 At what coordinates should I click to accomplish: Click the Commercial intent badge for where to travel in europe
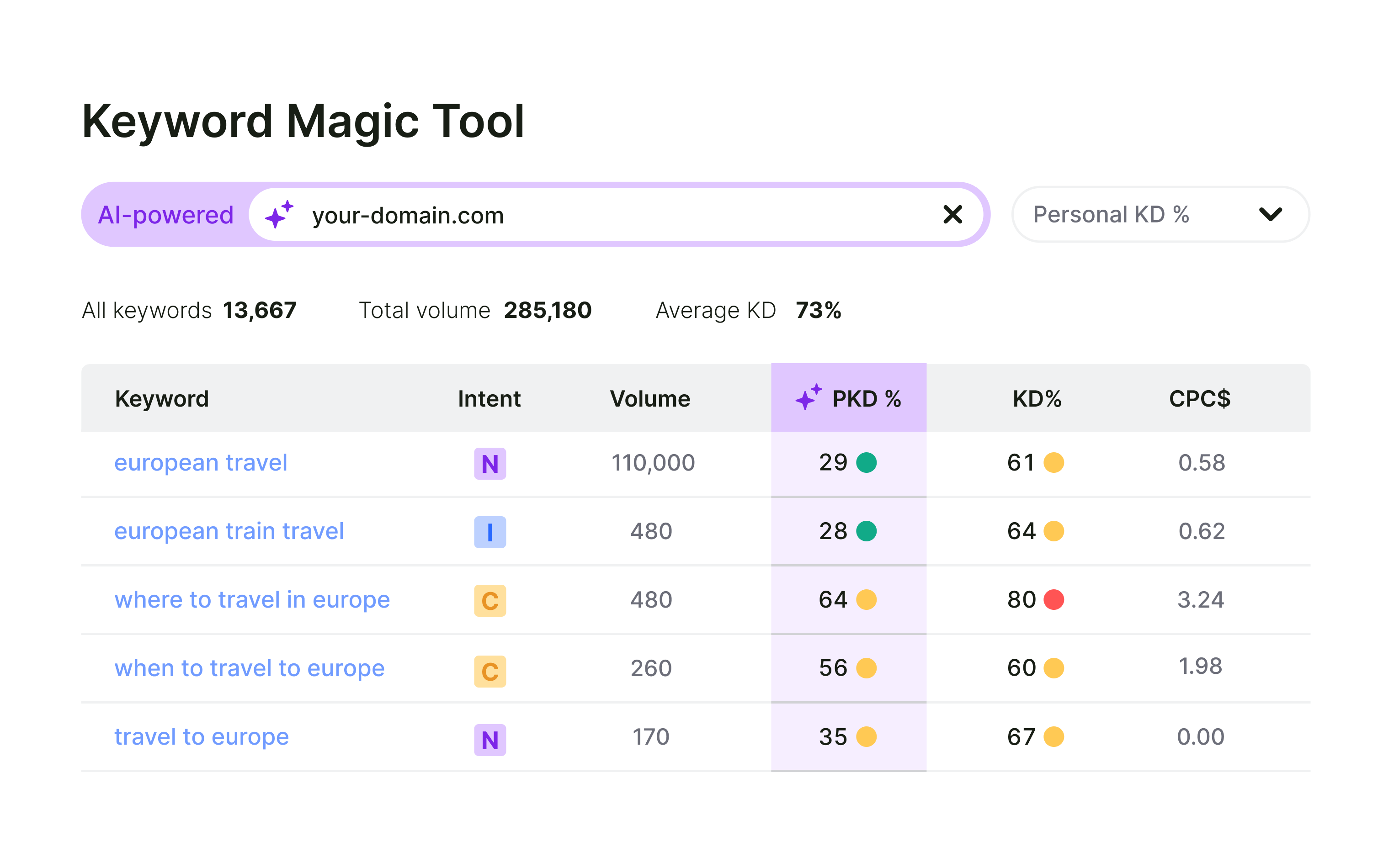coord(489,600)
